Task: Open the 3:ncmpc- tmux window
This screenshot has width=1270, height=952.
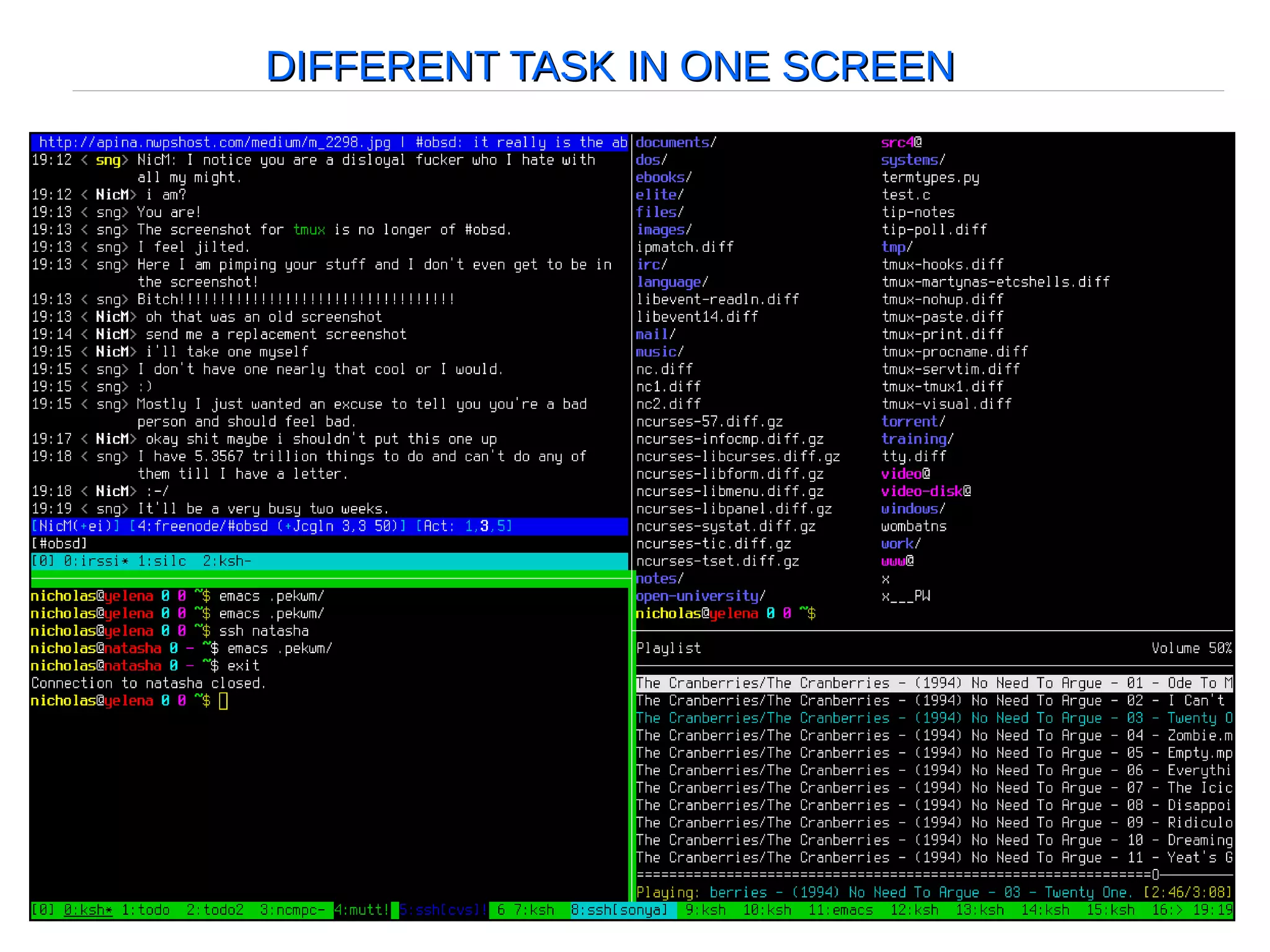Action: [x=293, y=910]
